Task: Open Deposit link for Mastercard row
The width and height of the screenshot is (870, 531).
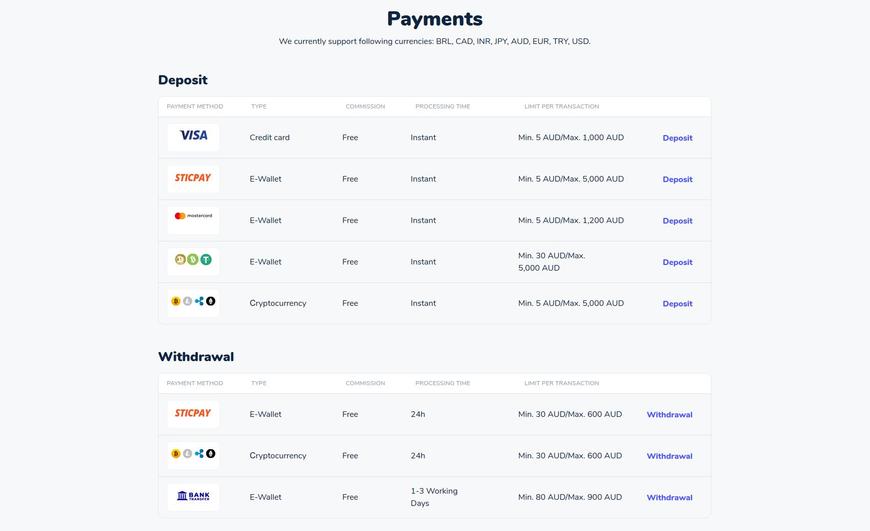Action: pyautogui.click(x=677, y=221)
